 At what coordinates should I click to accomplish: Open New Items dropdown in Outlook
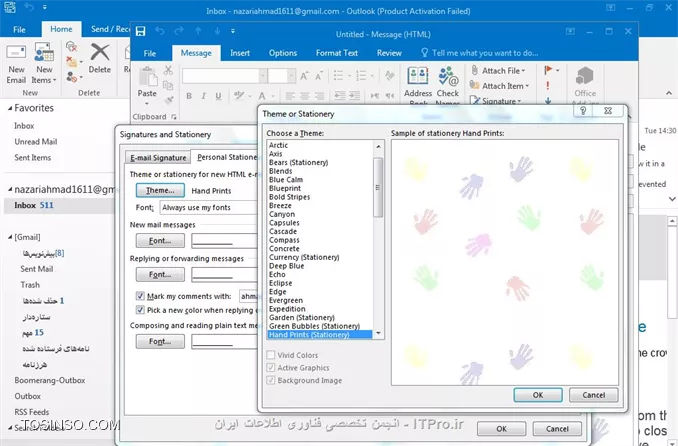point(44,64)
